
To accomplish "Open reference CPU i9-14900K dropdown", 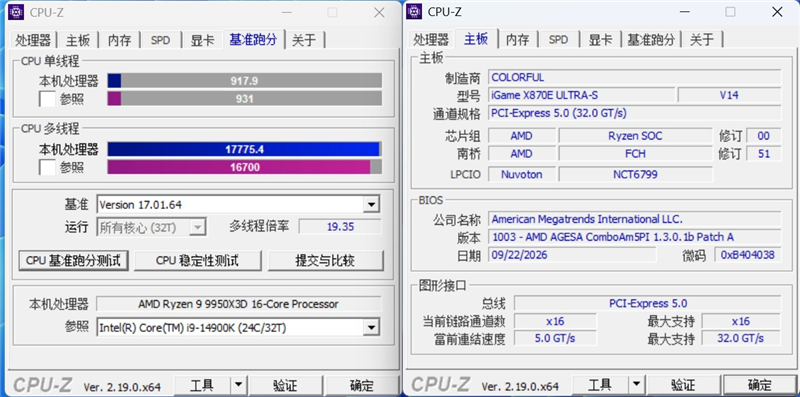I will point(371,327).
